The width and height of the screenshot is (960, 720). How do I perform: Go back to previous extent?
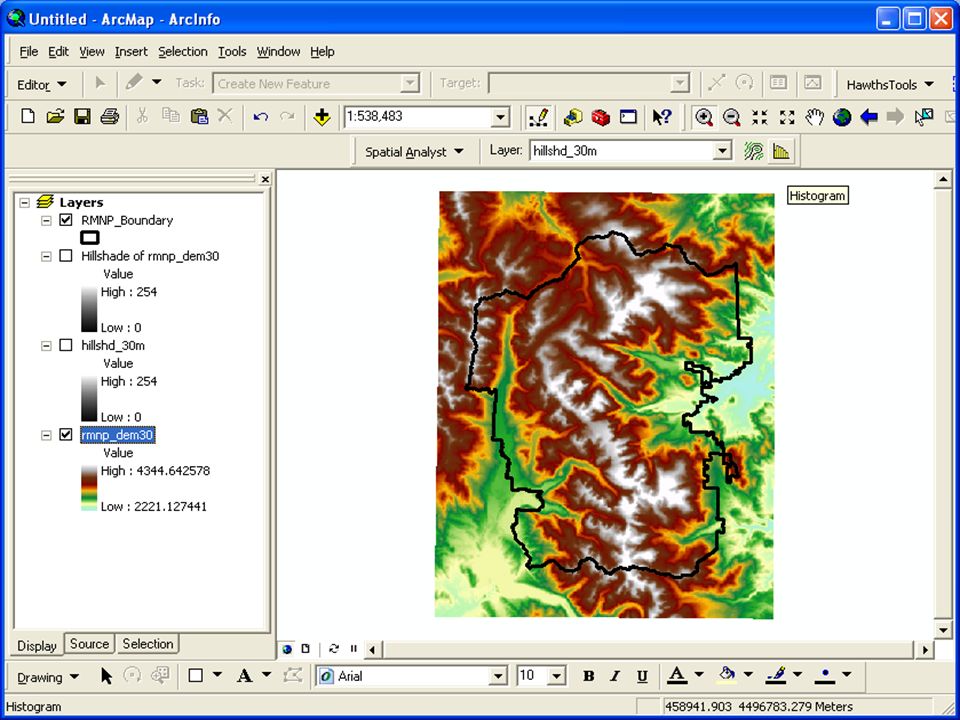(x=869, y=117)
